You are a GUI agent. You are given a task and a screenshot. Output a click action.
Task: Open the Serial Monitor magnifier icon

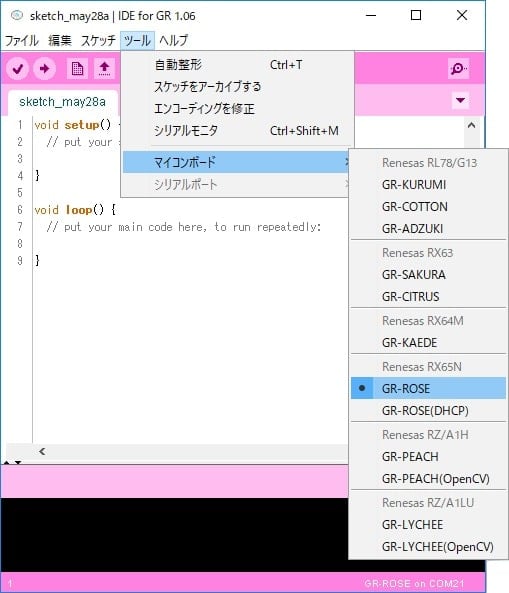pos(458,68)
